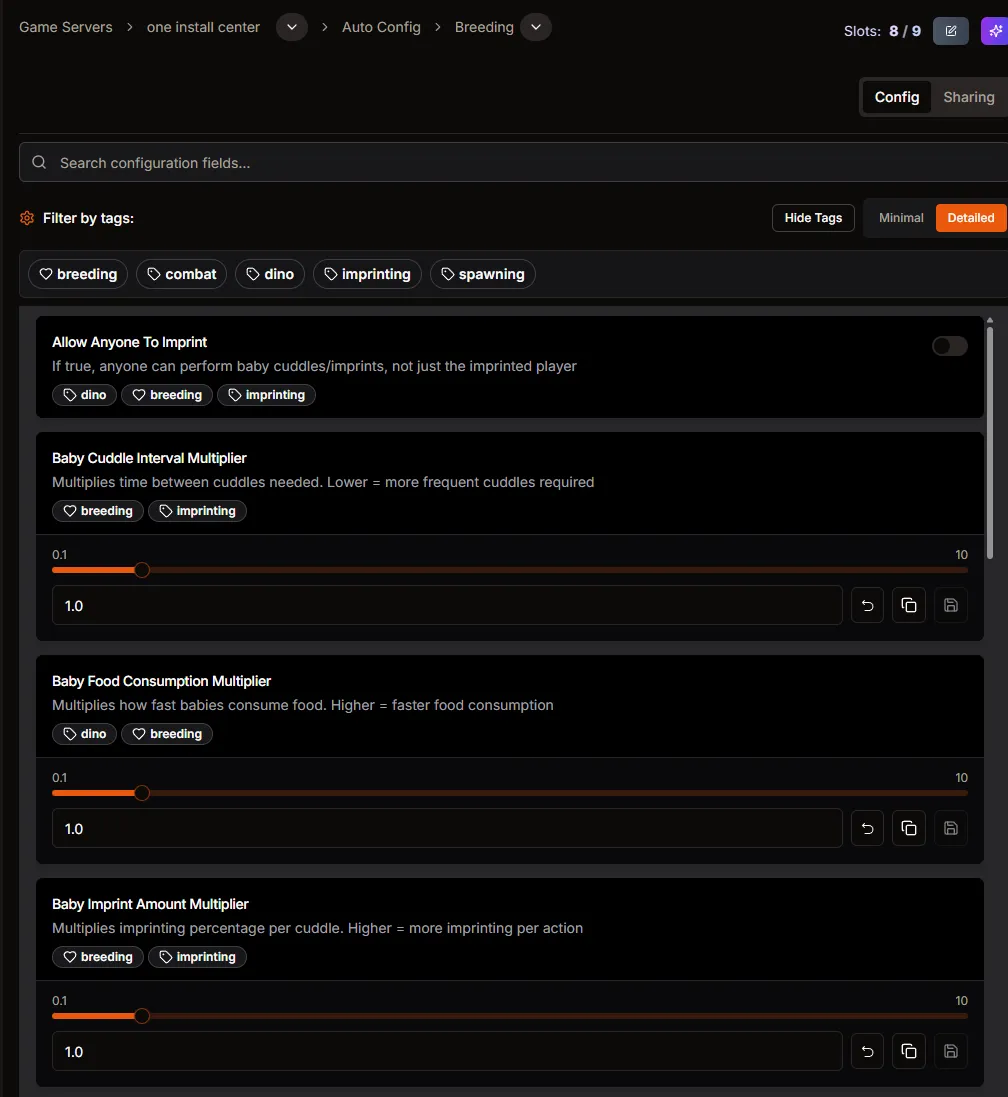Save the Baby Imprint Amount Multiplier setting
Screen dimensions: 1008x1097
coord(950,1051)
